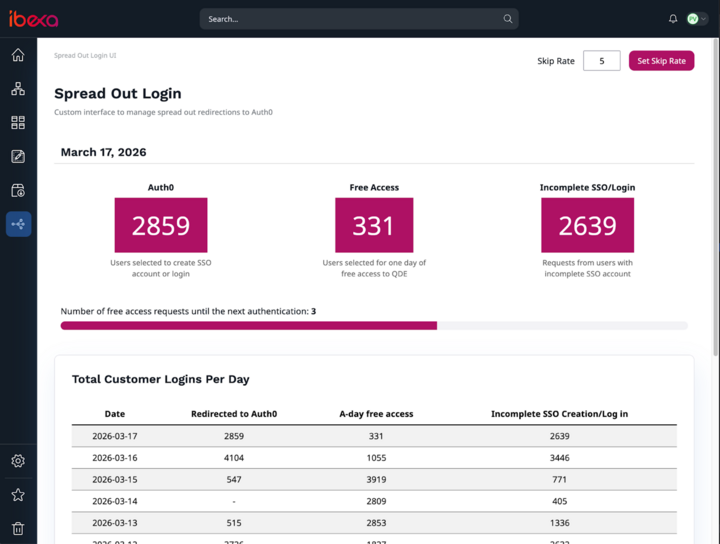Click the Set Skip Rate button

(661, 61)
